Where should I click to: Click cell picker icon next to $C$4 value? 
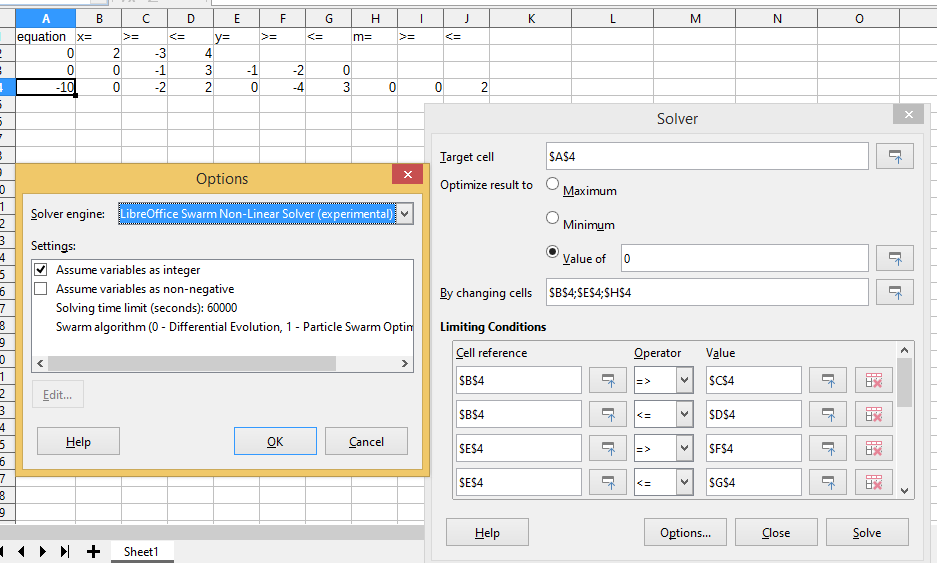[828, 380]
